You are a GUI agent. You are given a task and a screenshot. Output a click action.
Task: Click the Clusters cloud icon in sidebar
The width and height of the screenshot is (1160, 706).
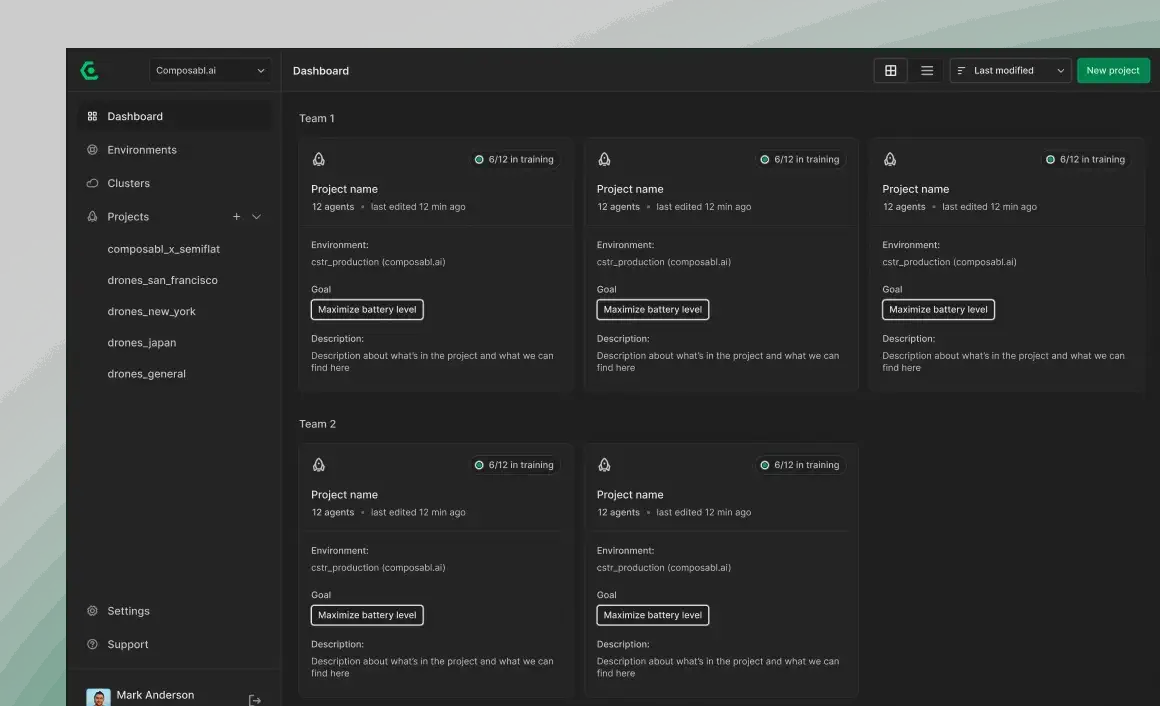(92, 183)
